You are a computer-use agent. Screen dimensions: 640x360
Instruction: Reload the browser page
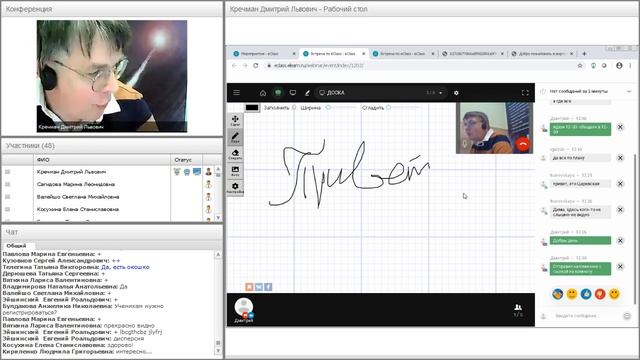click(256, 65)
